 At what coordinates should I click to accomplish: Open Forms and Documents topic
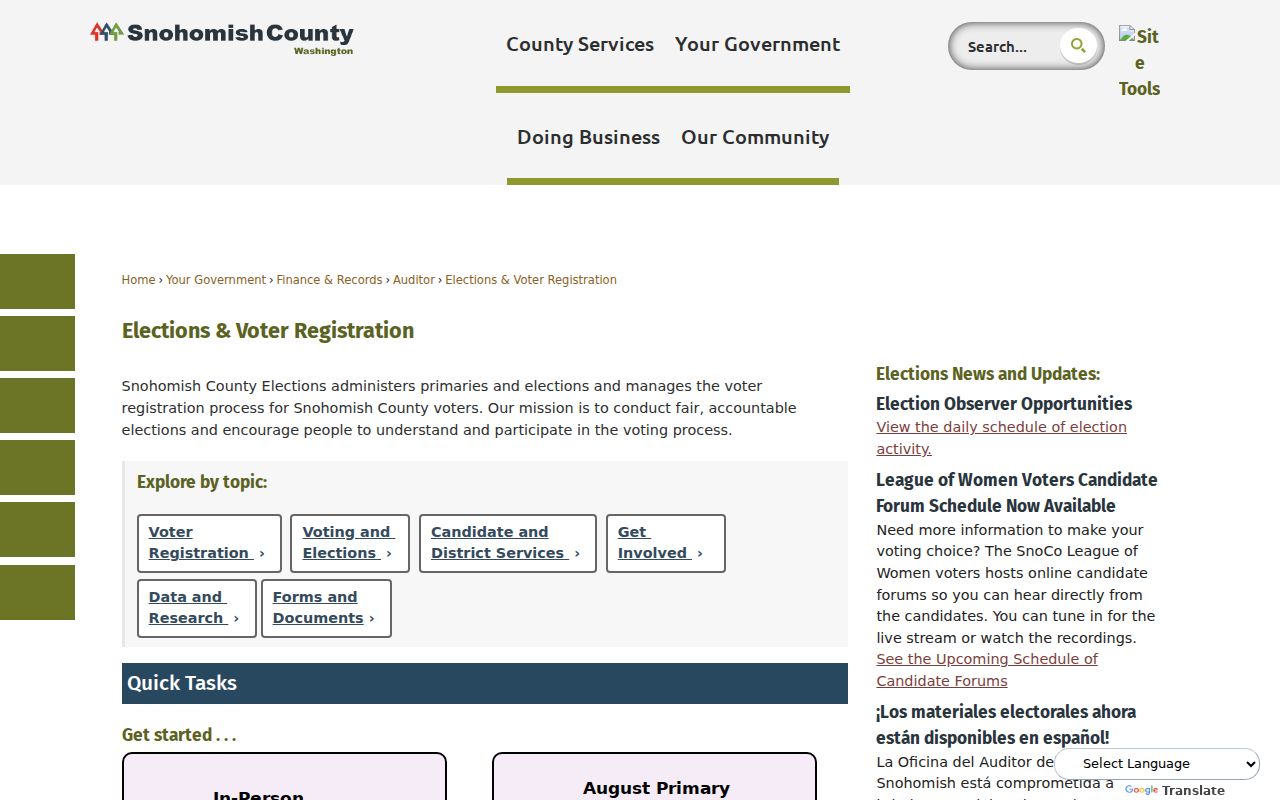pyautogui.click(x=326, y=608)
